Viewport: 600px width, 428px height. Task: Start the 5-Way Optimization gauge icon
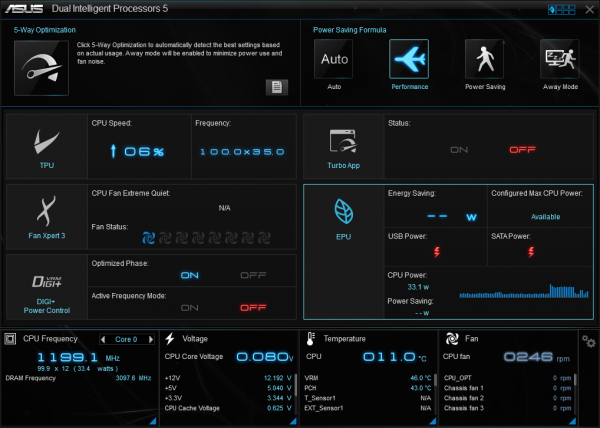click(x=43, y=69)
